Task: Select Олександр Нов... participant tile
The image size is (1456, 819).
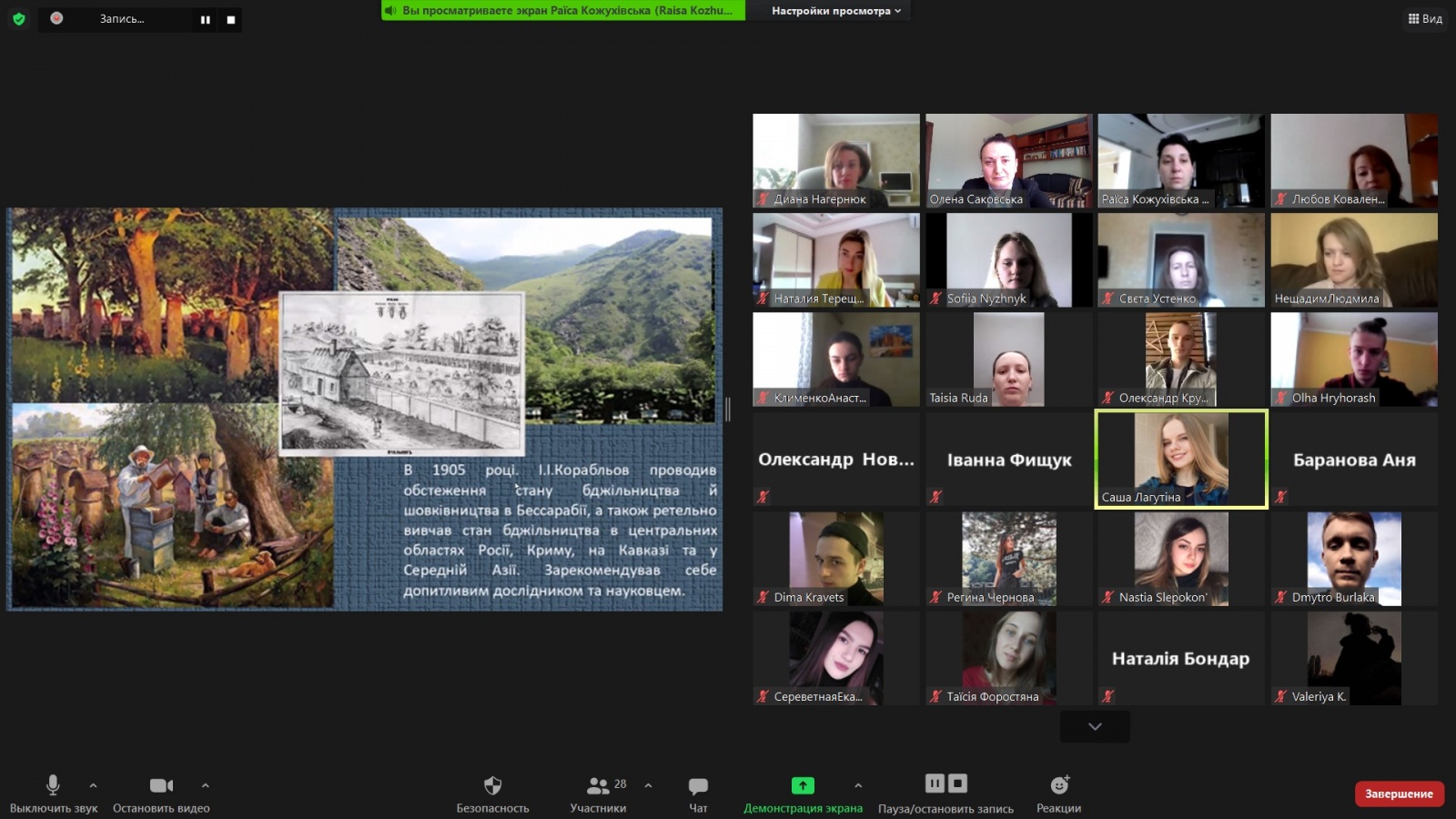Action: click(836, 459)
